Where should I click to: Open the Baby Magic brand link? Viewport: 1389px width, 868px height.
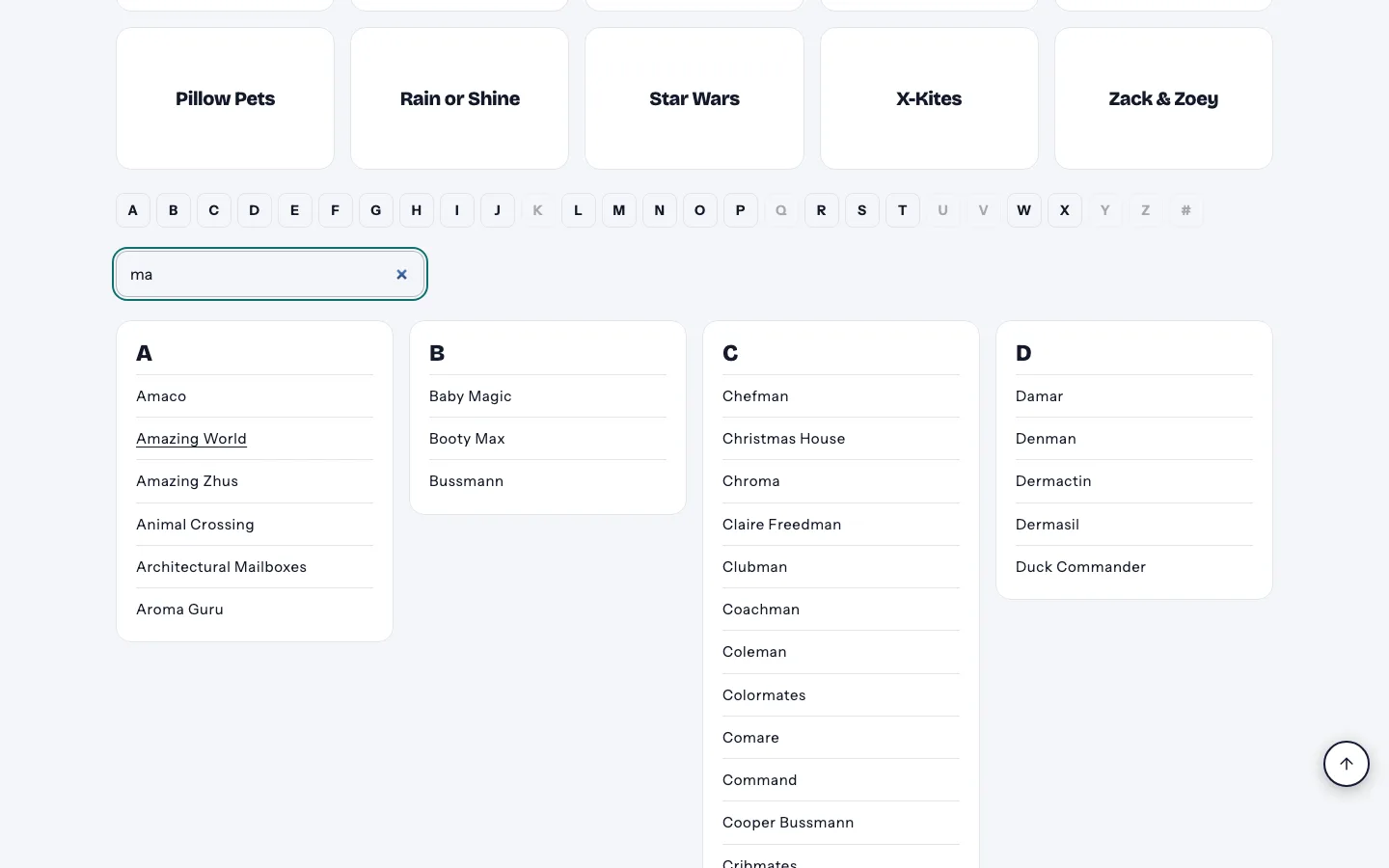[470, 396]
